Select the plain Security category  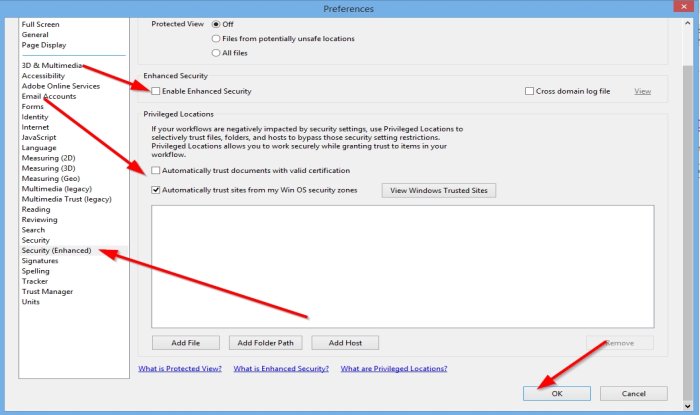(x=35, y=240)
